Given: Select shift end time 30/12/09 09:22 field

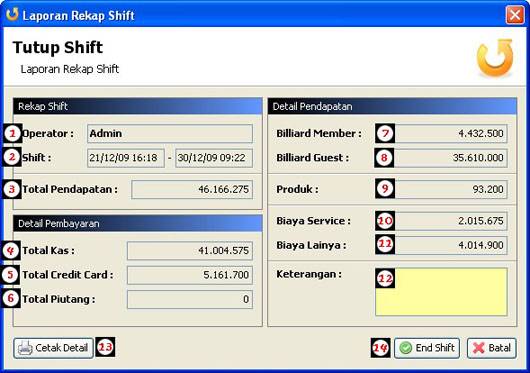Looking at the screenshot, I should point(214,158).
